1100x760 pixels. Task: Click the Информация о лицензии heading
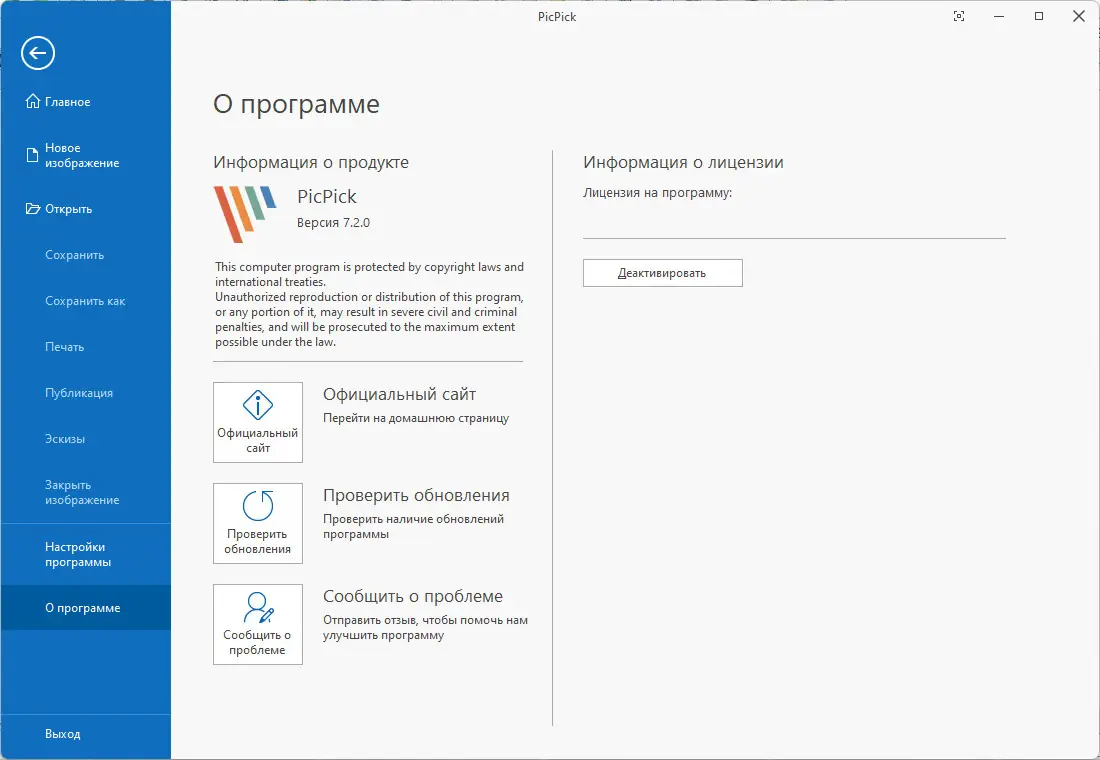tap(683, 162)
